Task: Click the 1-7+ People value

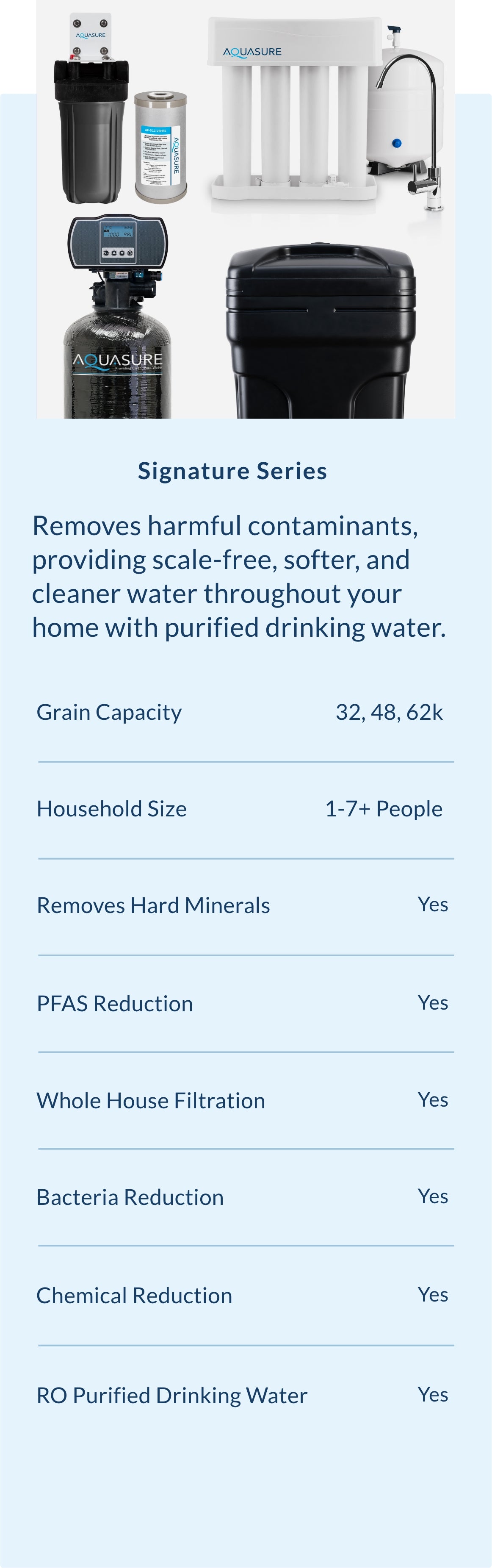Action: tap(384, 809)
